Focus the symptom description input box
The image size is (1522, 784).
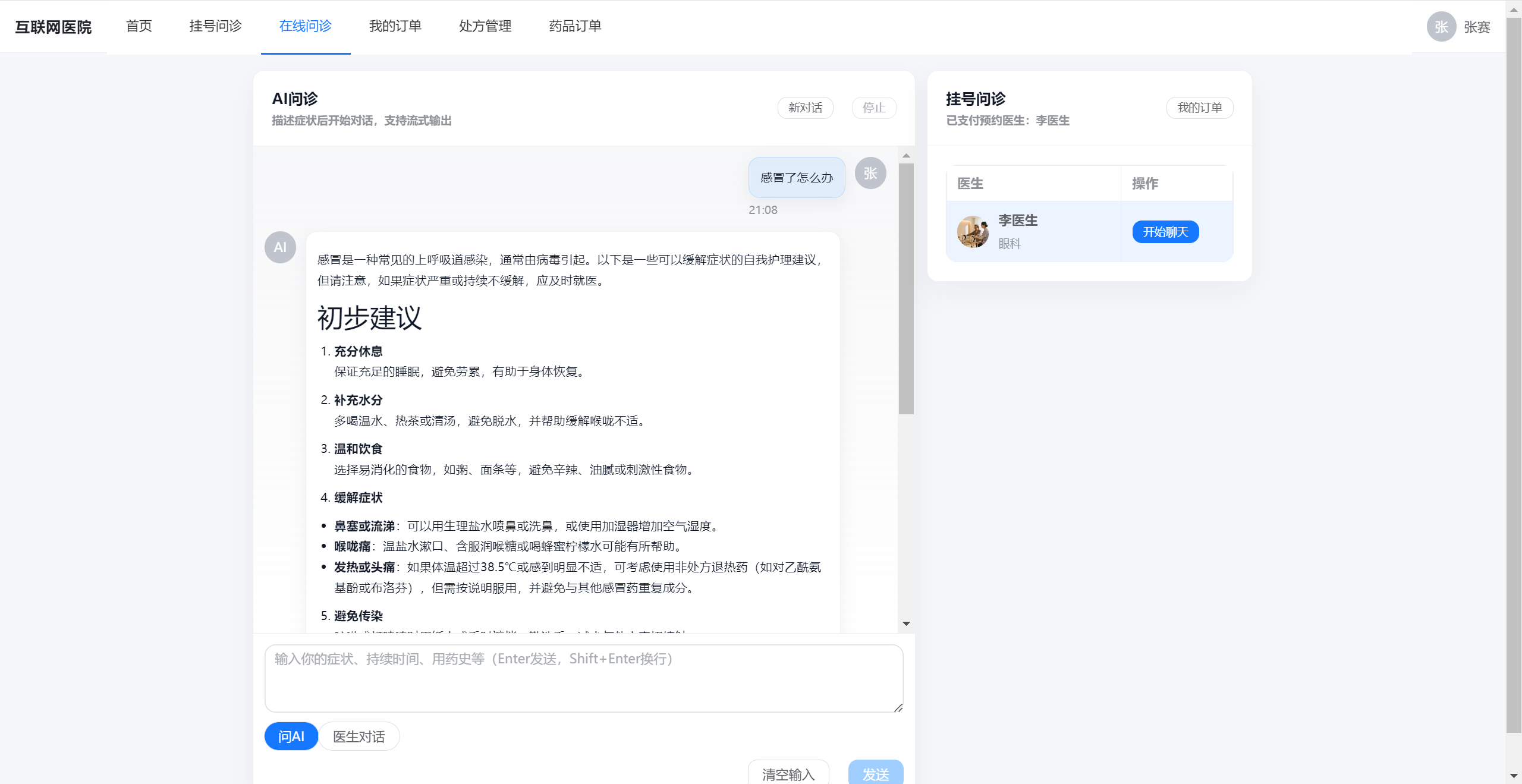pyautogui.click(x=583, y=678)
